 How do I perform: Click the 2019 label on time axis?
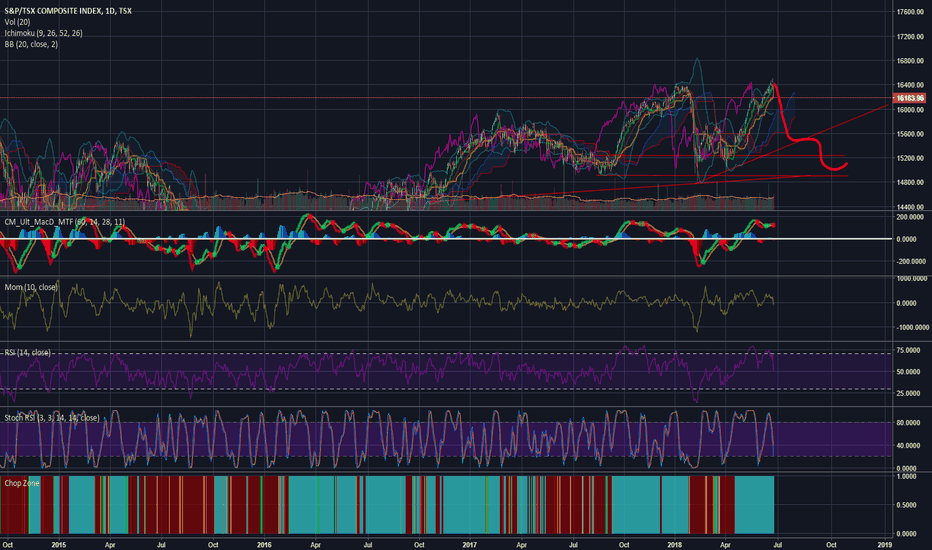884,545
